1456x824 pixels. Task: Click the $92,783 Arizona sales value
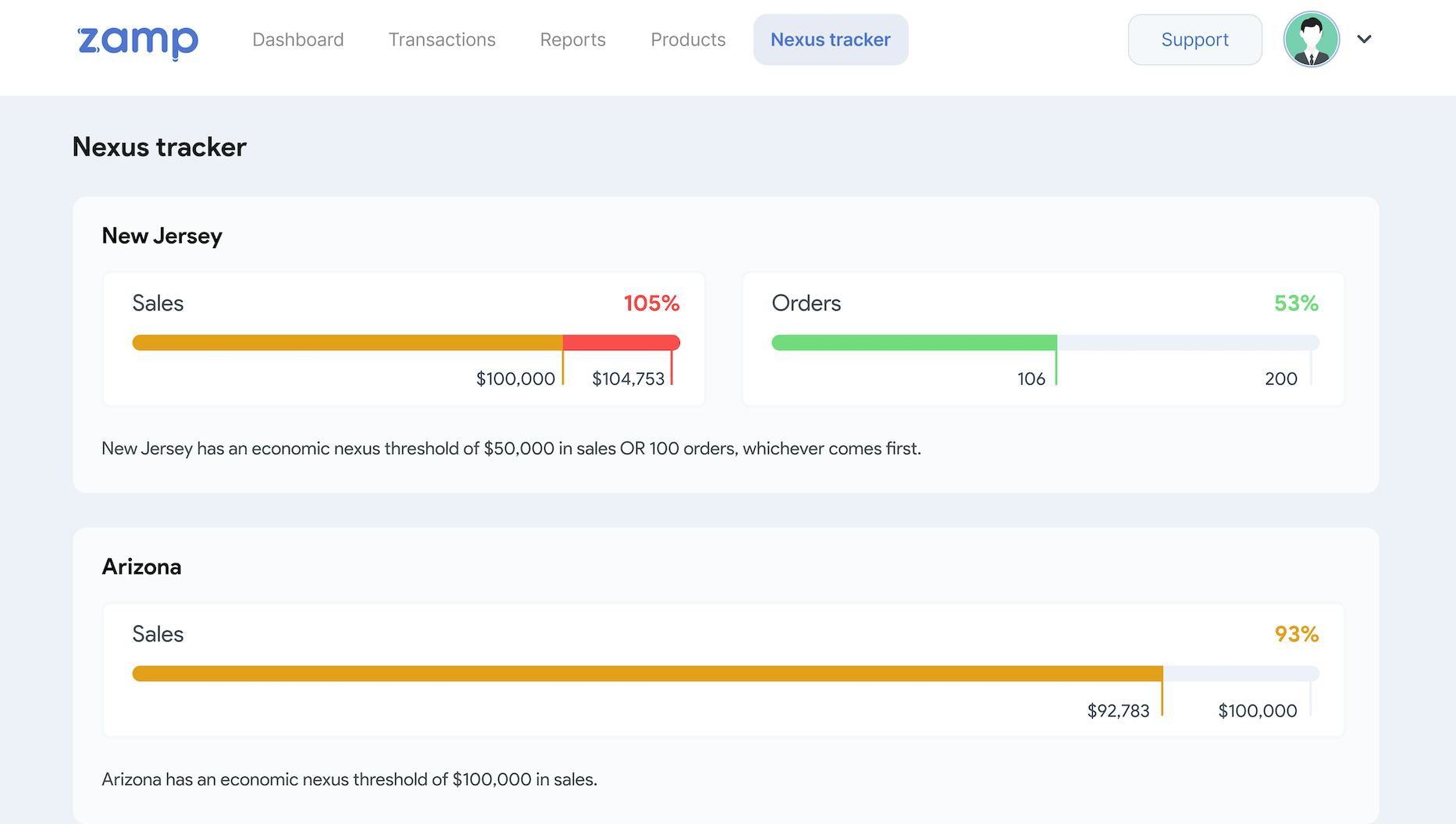point(1118,711)
